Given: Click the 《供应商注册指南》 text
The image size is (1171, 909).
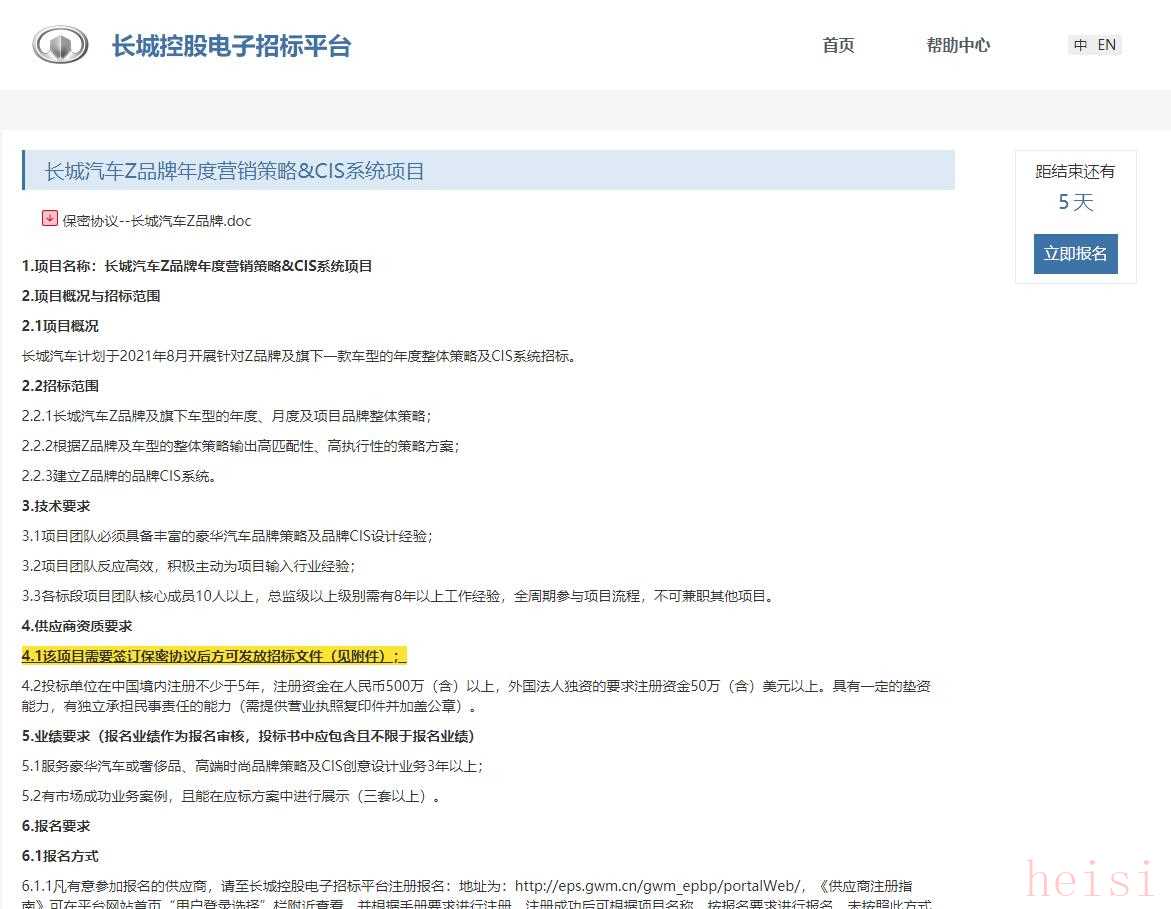Looking at the screenshot, I should coord(863,886).
